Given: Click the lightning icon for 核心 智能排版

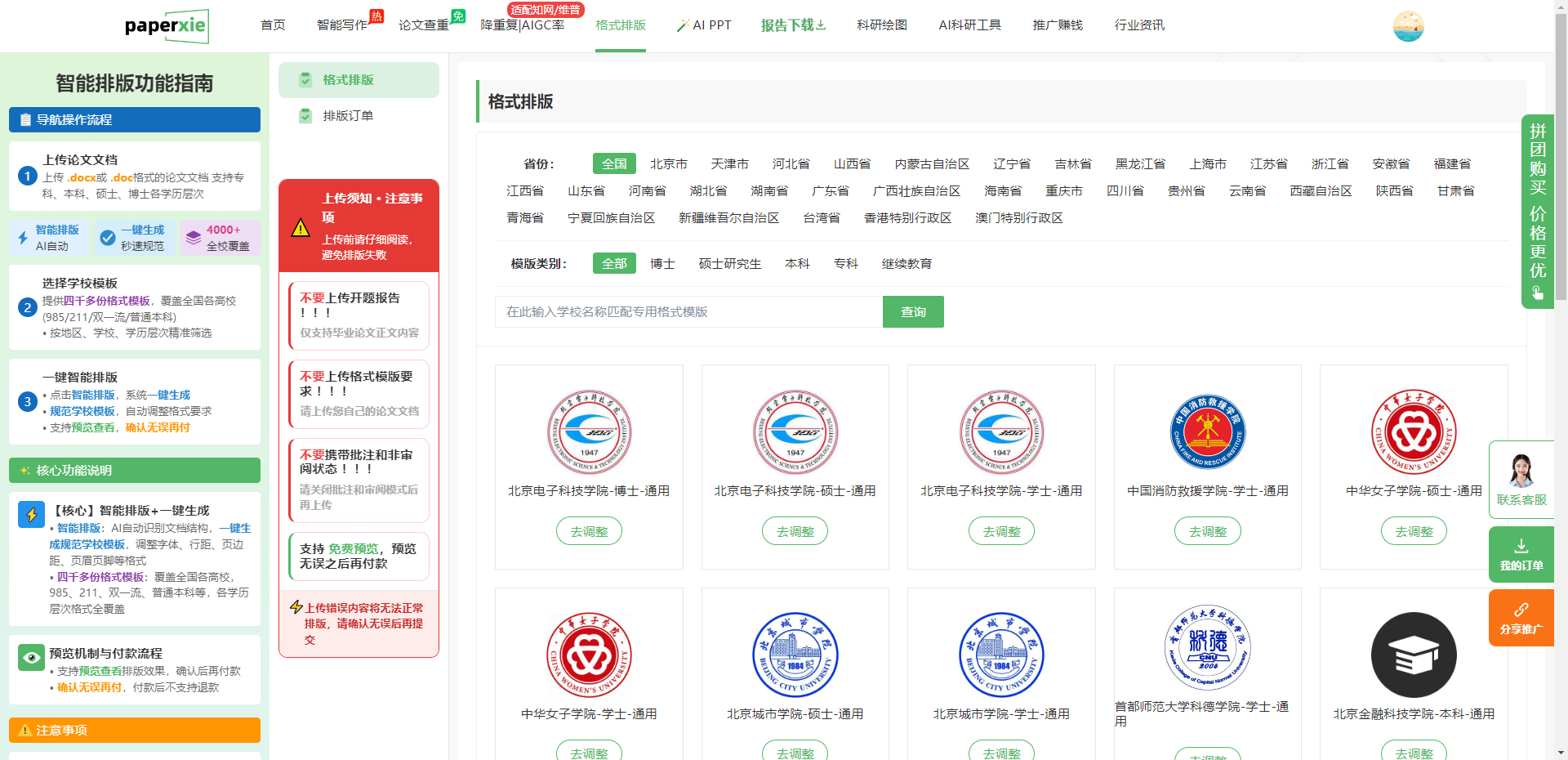Looking at the screenshot, I should [x=31, y=514].
